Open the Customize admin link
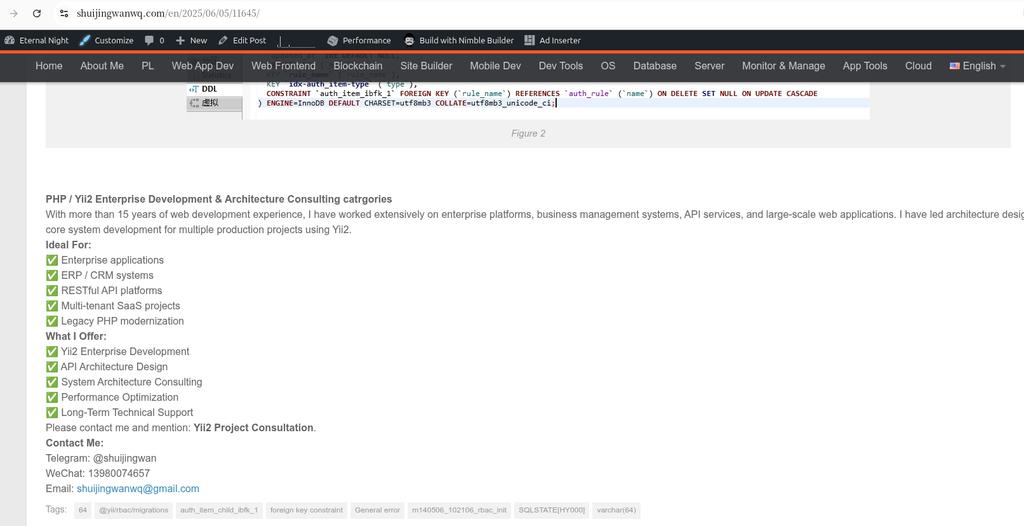 pyautogui.click(x=106, y=41)
